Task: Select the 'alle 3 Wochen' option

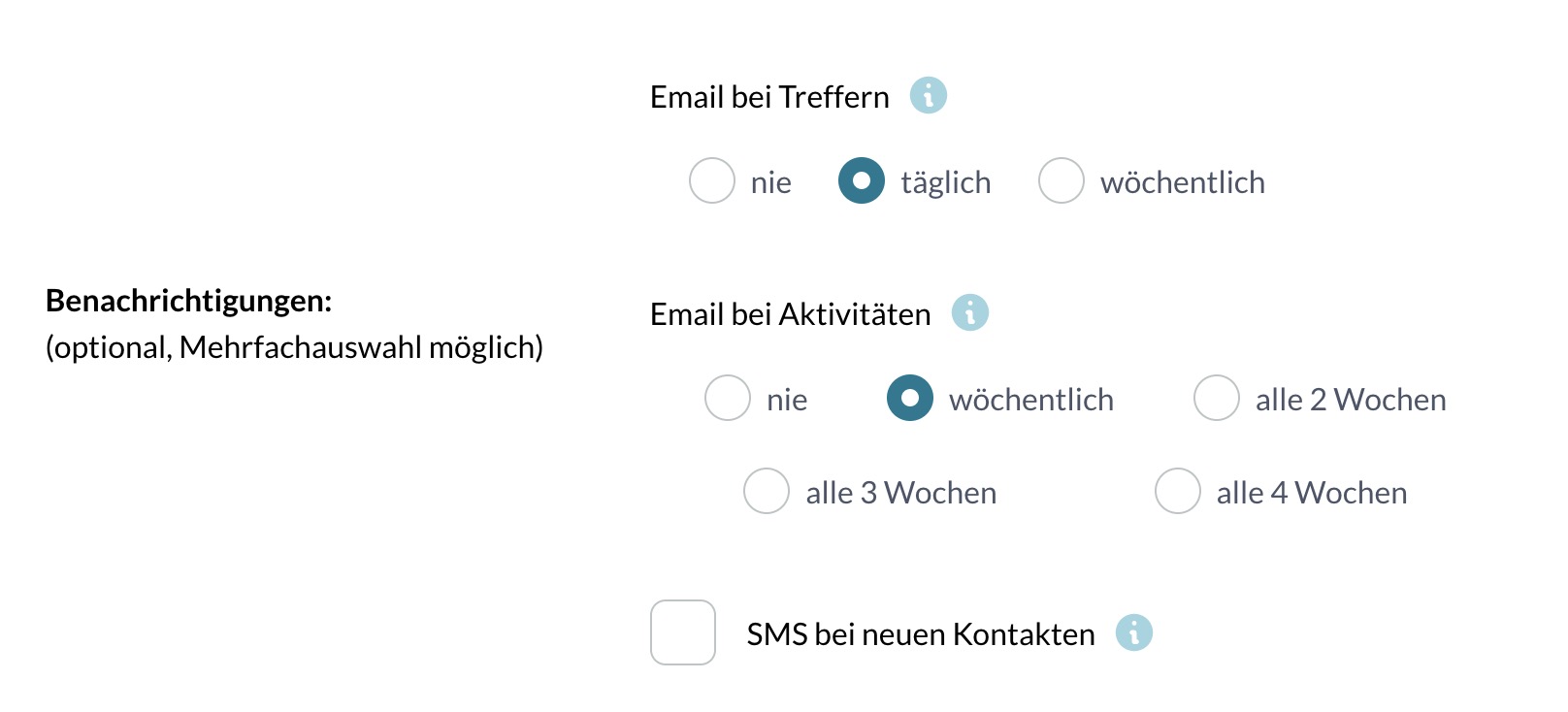Action: click(766, 492)
